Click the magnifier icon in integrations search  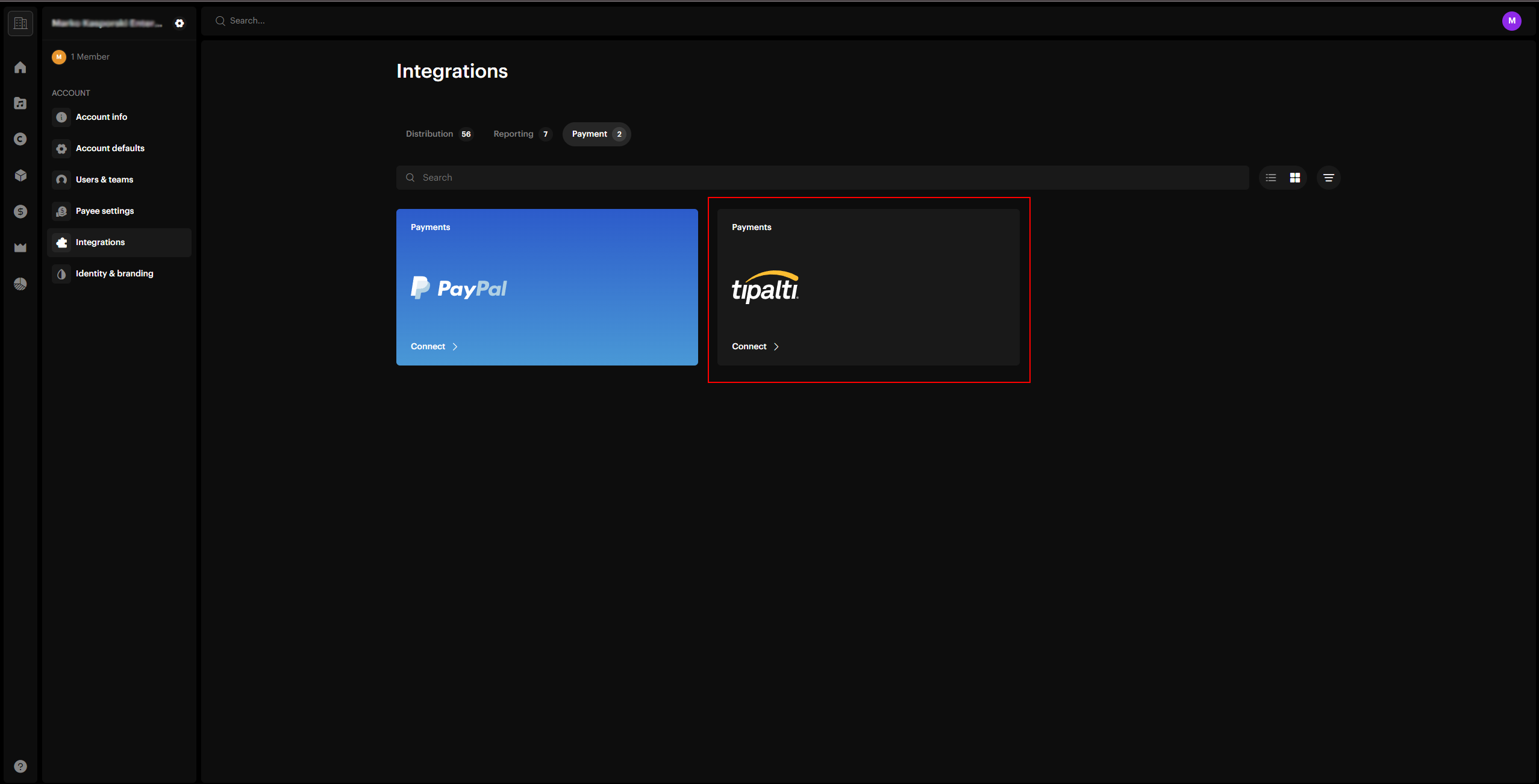tap(410, 178)
